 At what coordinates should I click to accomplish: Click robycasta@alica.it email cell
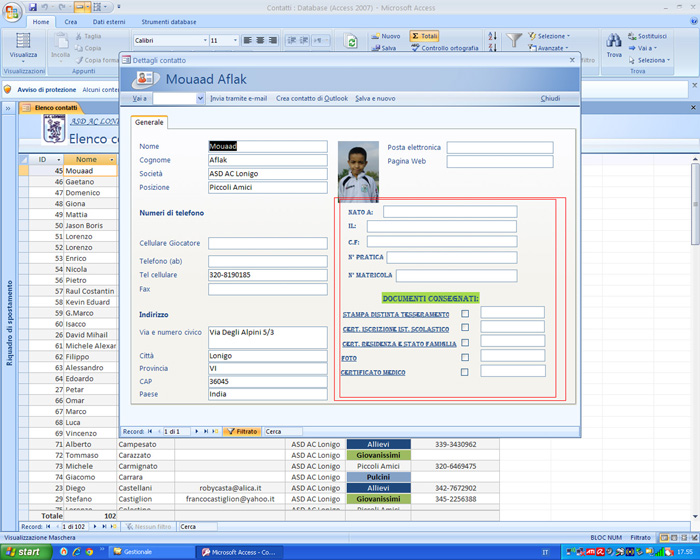[x=230, y=488]
